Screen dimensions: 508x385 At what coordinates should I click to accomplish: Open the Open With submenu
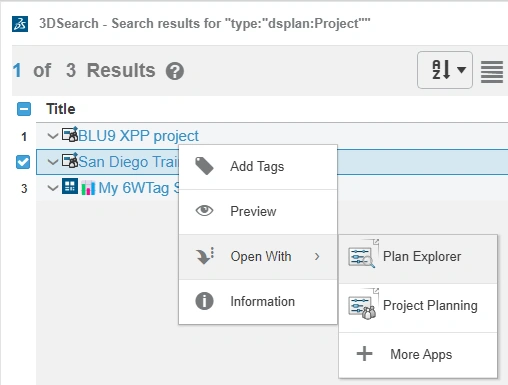[x=258, y=257]
